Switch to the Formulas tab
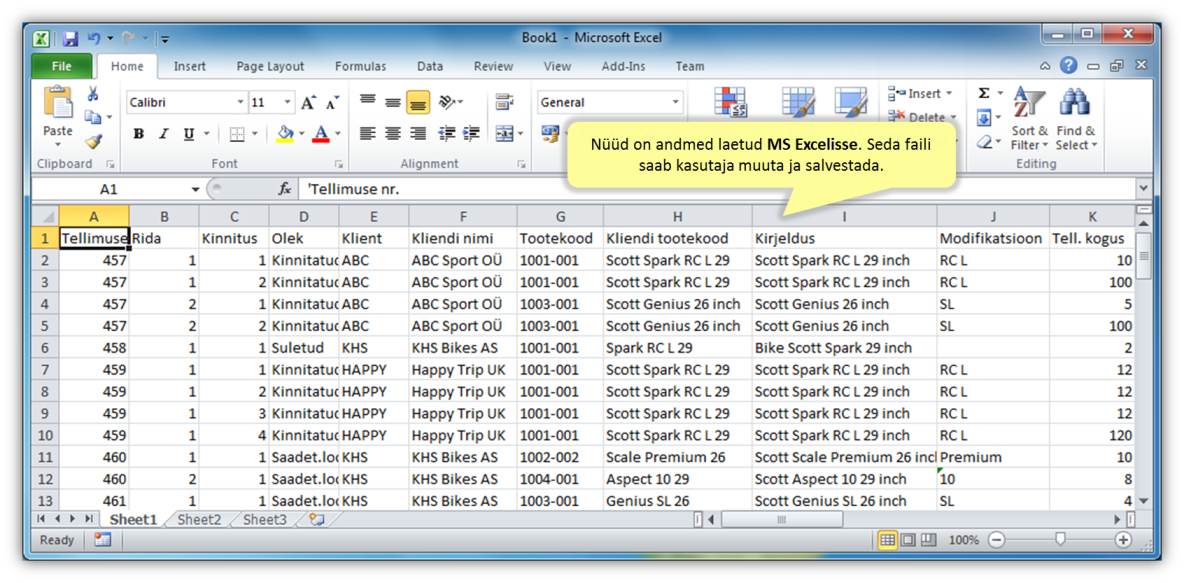Viewport: 1184px width, 583px height. click(x=360, y=66)
